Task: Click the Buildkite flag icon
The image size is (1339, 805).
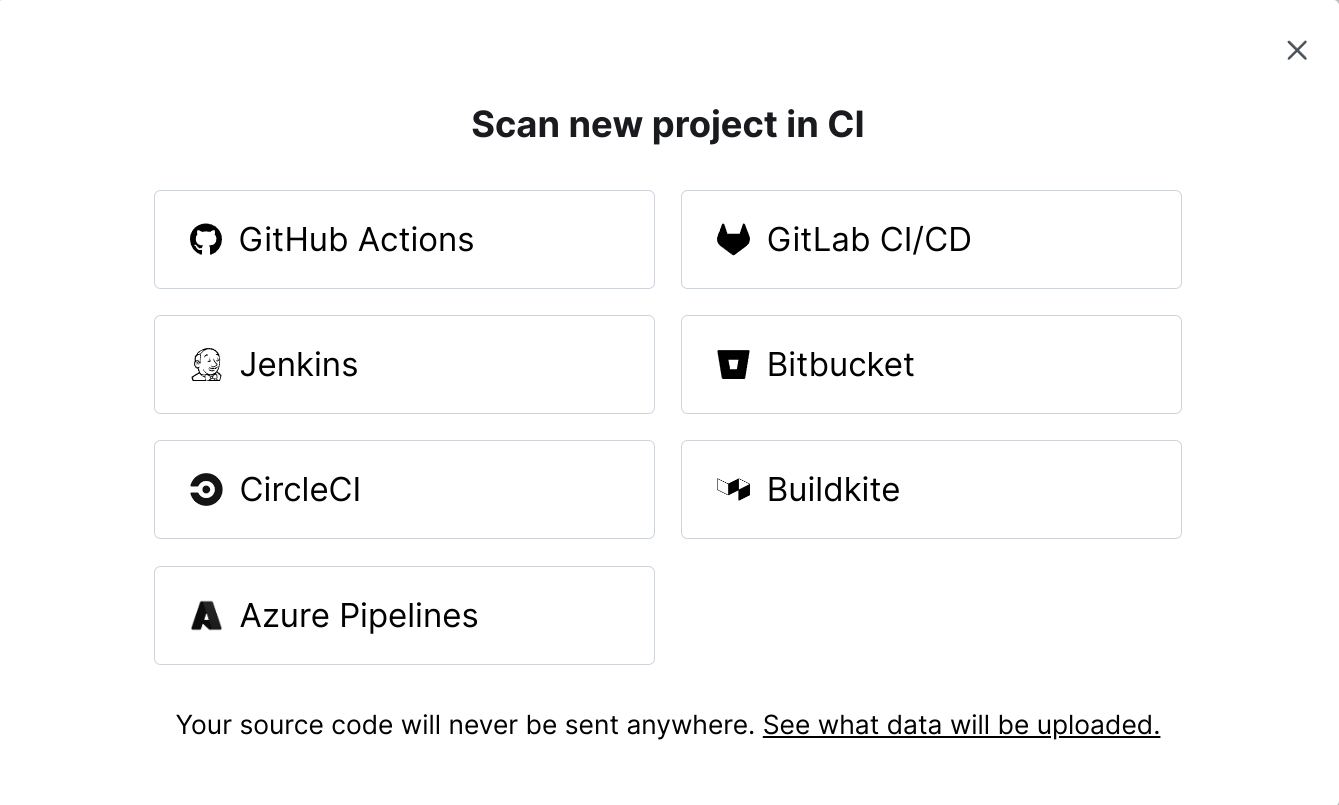Action: tap(733, 489)
